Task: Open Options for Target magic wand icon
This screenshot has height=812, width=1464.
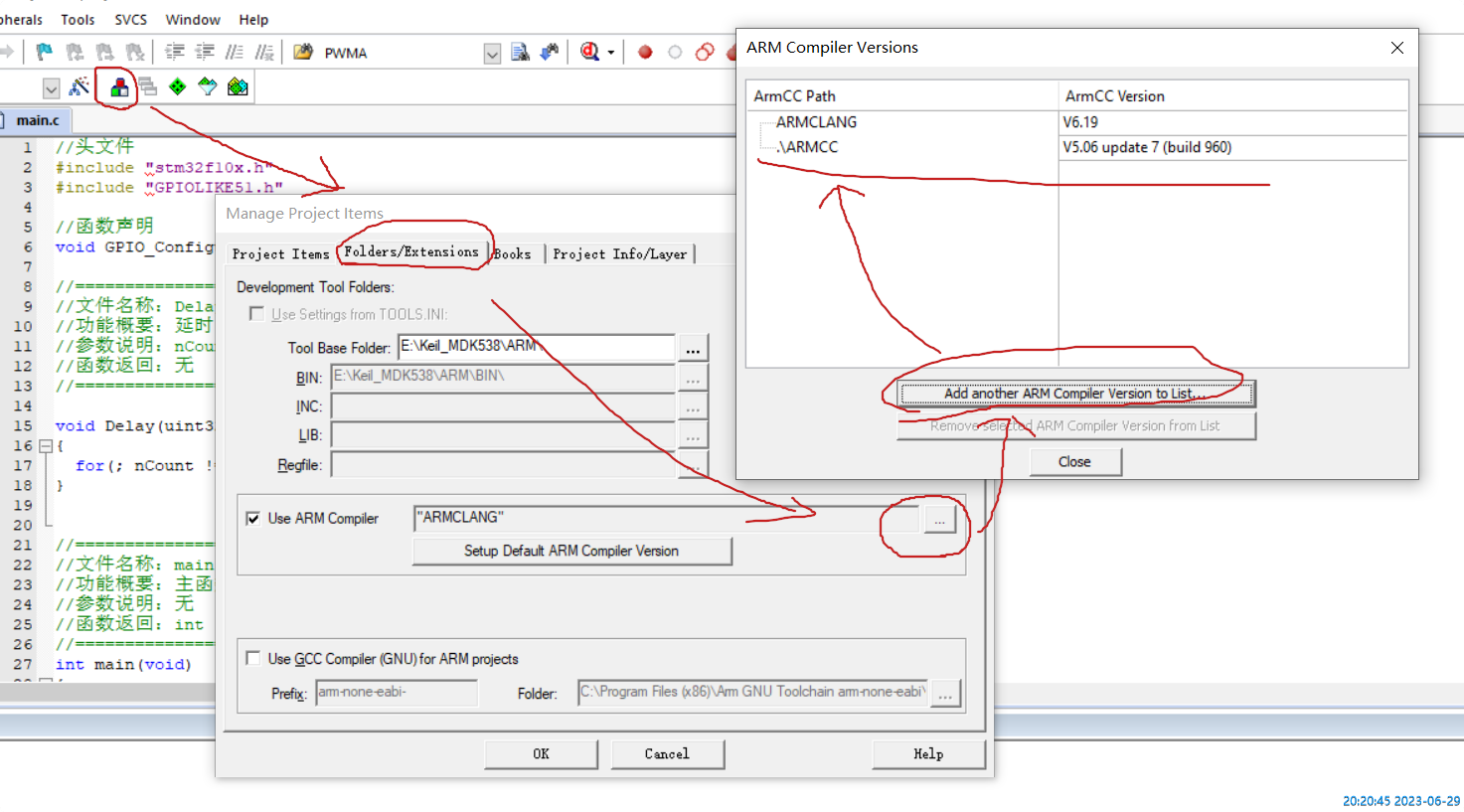Action: click(80, 86)
